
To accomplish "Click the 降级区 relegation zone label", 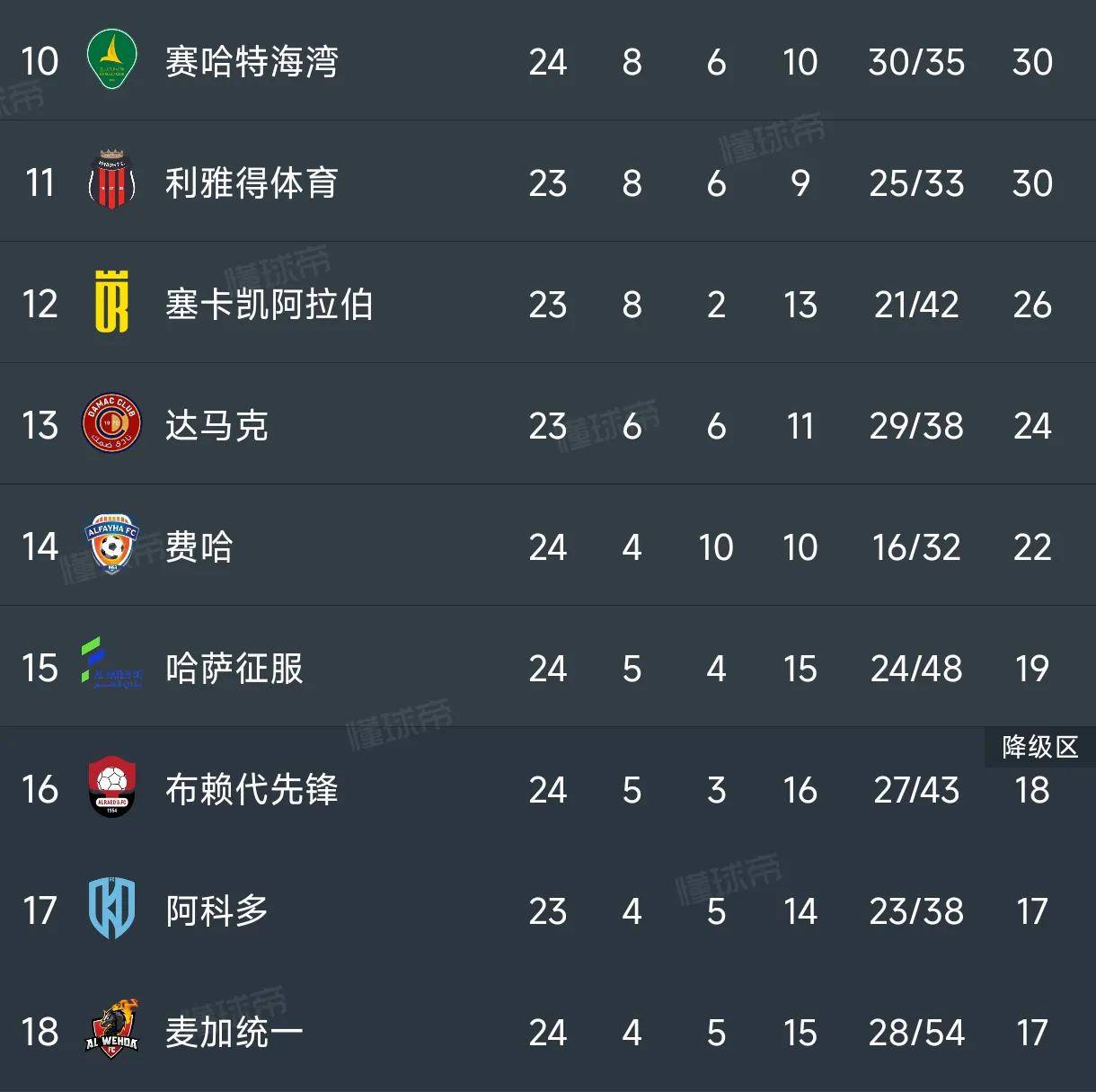I will 1039,747.
